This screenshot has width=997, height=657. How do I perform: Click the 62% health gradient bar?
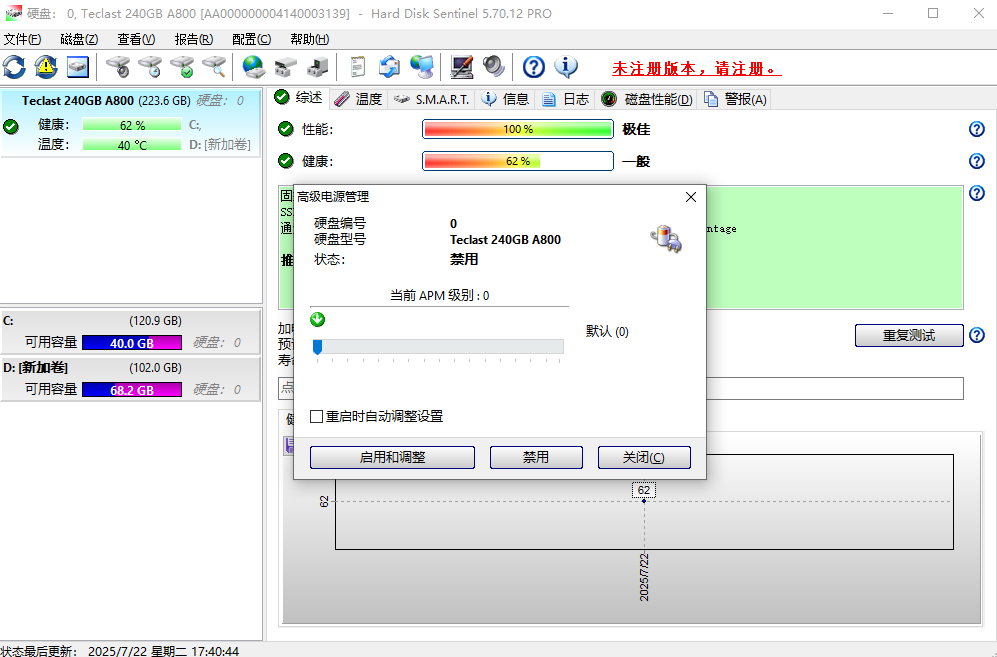click(518, 161)
